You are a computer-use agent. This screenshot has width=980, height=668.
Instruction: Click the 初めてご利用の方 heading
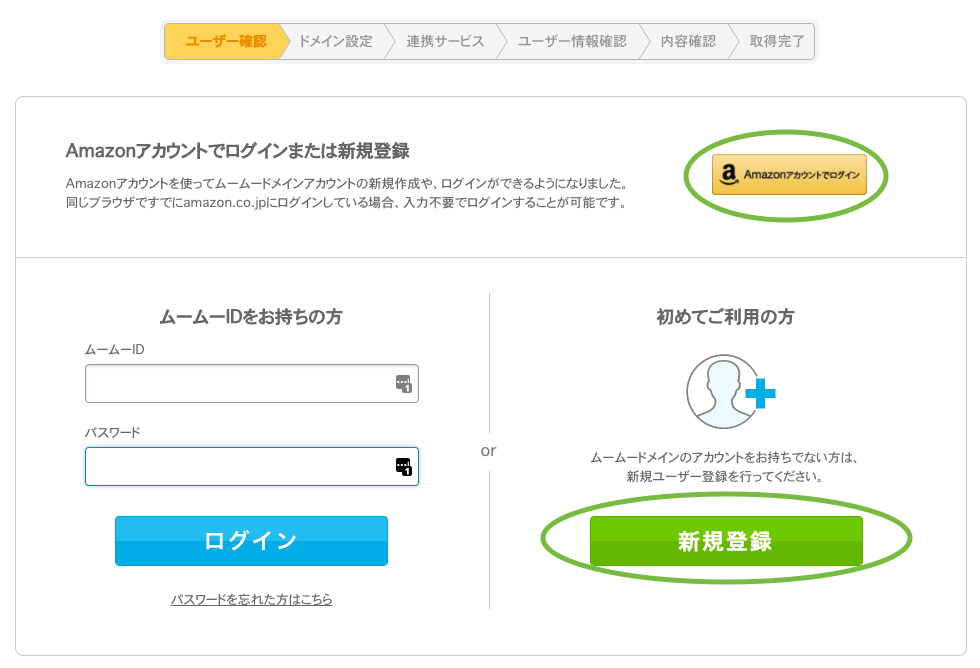[x=725, y=317]
